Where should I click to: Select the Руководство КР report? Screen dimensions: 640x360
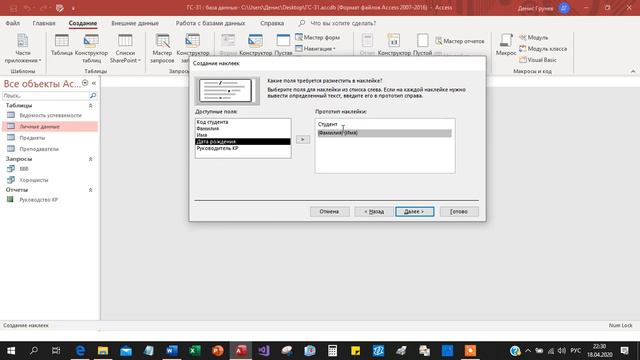[x=50, y=200]
